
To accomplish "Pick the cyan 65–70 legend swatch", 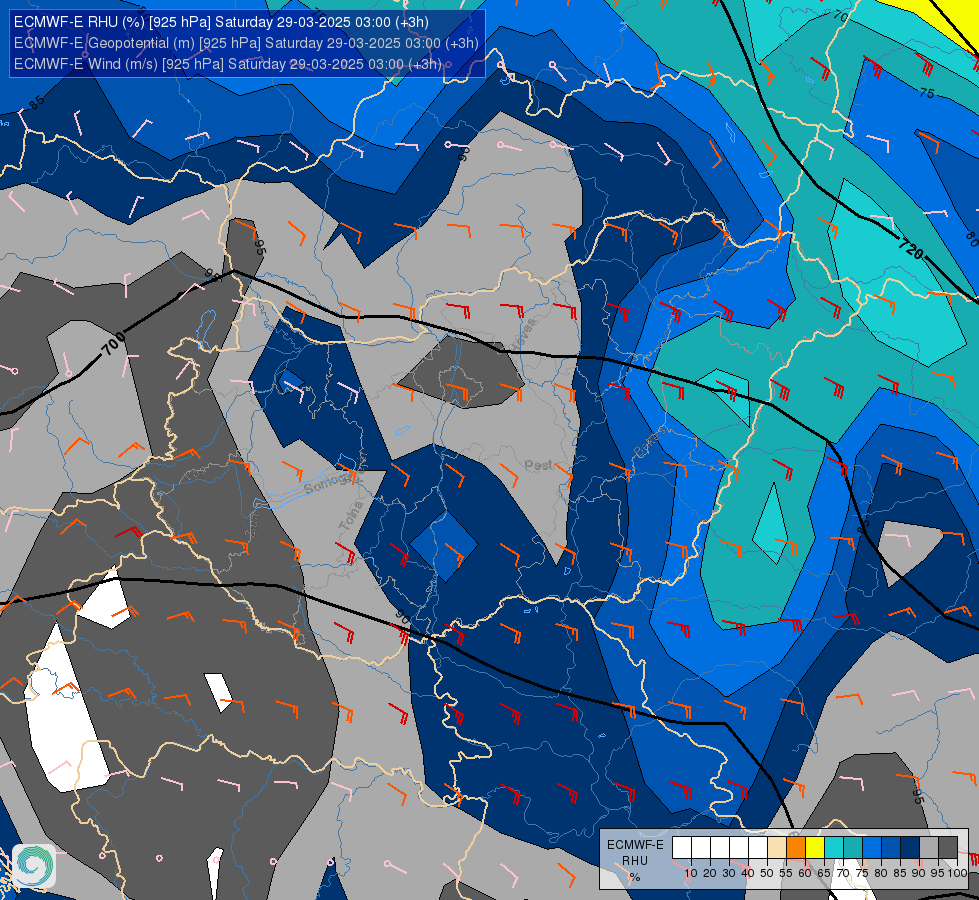I will 834,848.
